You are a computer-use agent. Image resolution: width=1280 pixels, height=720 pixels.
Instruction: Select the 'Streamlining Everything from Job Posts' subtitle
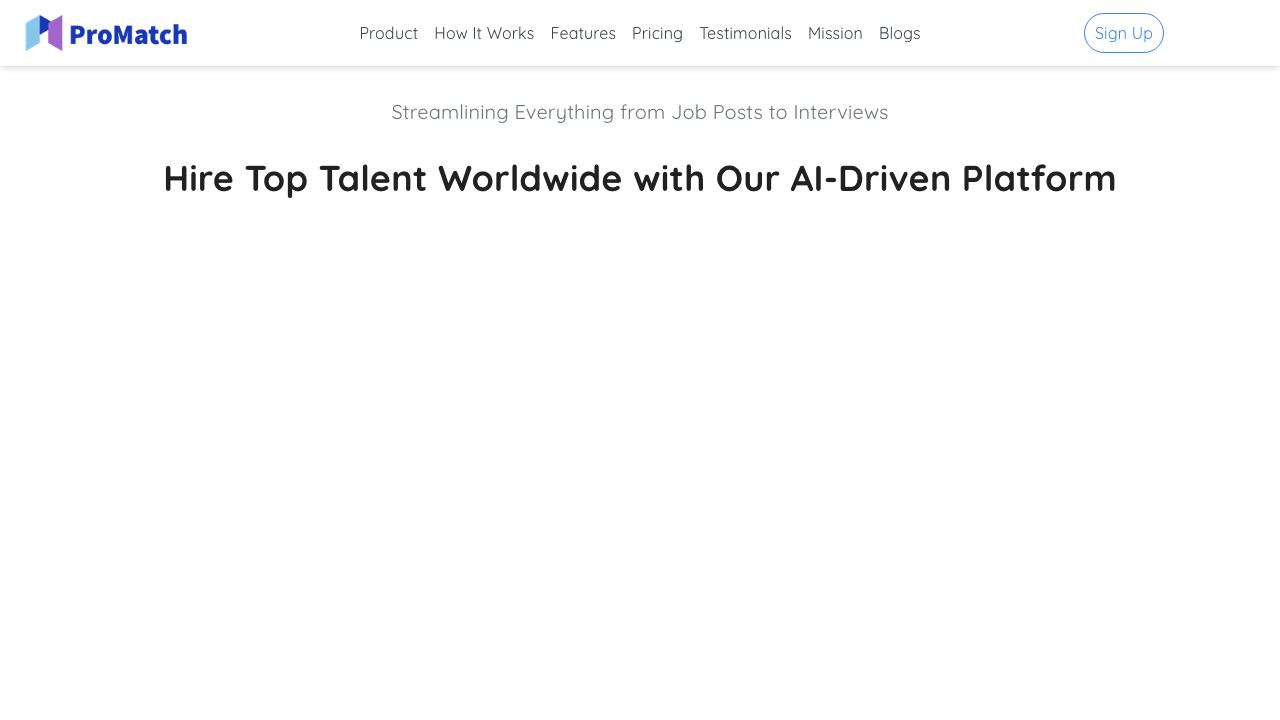(640, 112)
